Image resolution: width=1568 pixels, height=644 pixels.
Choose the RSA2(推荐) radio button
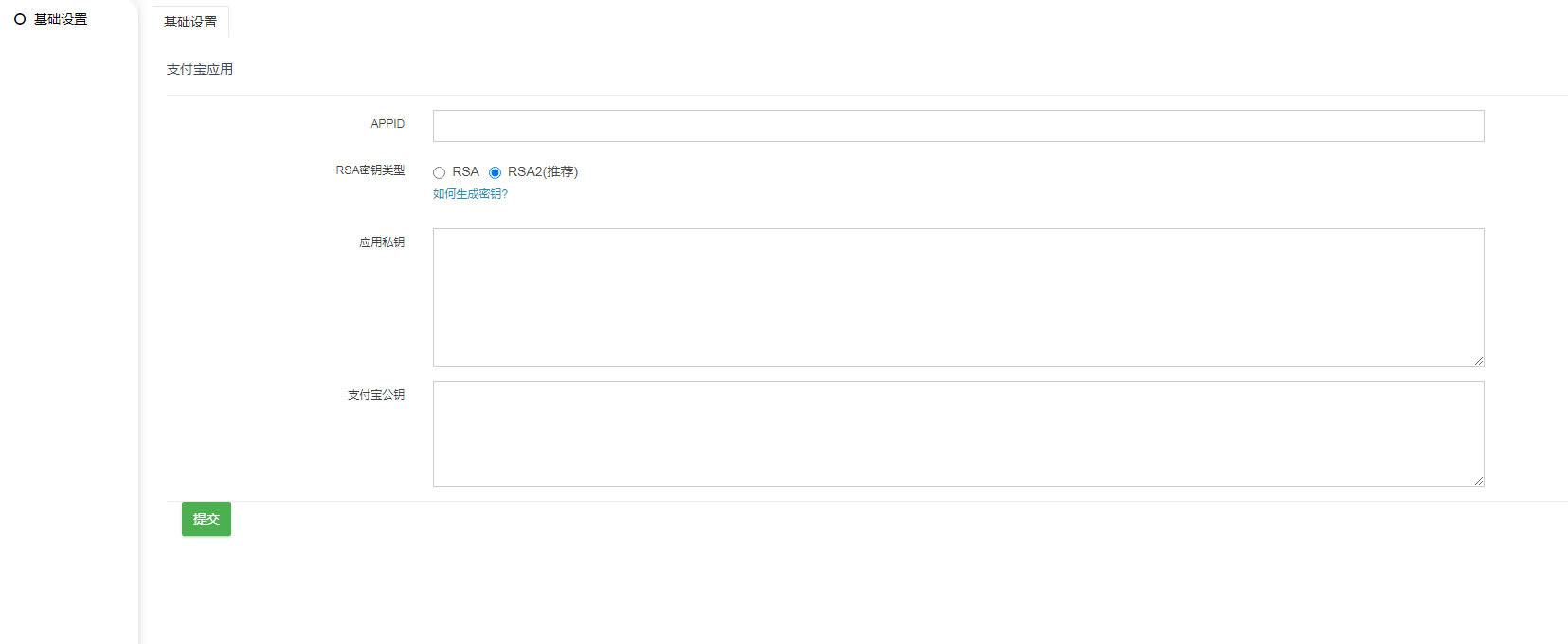(495, 172)
